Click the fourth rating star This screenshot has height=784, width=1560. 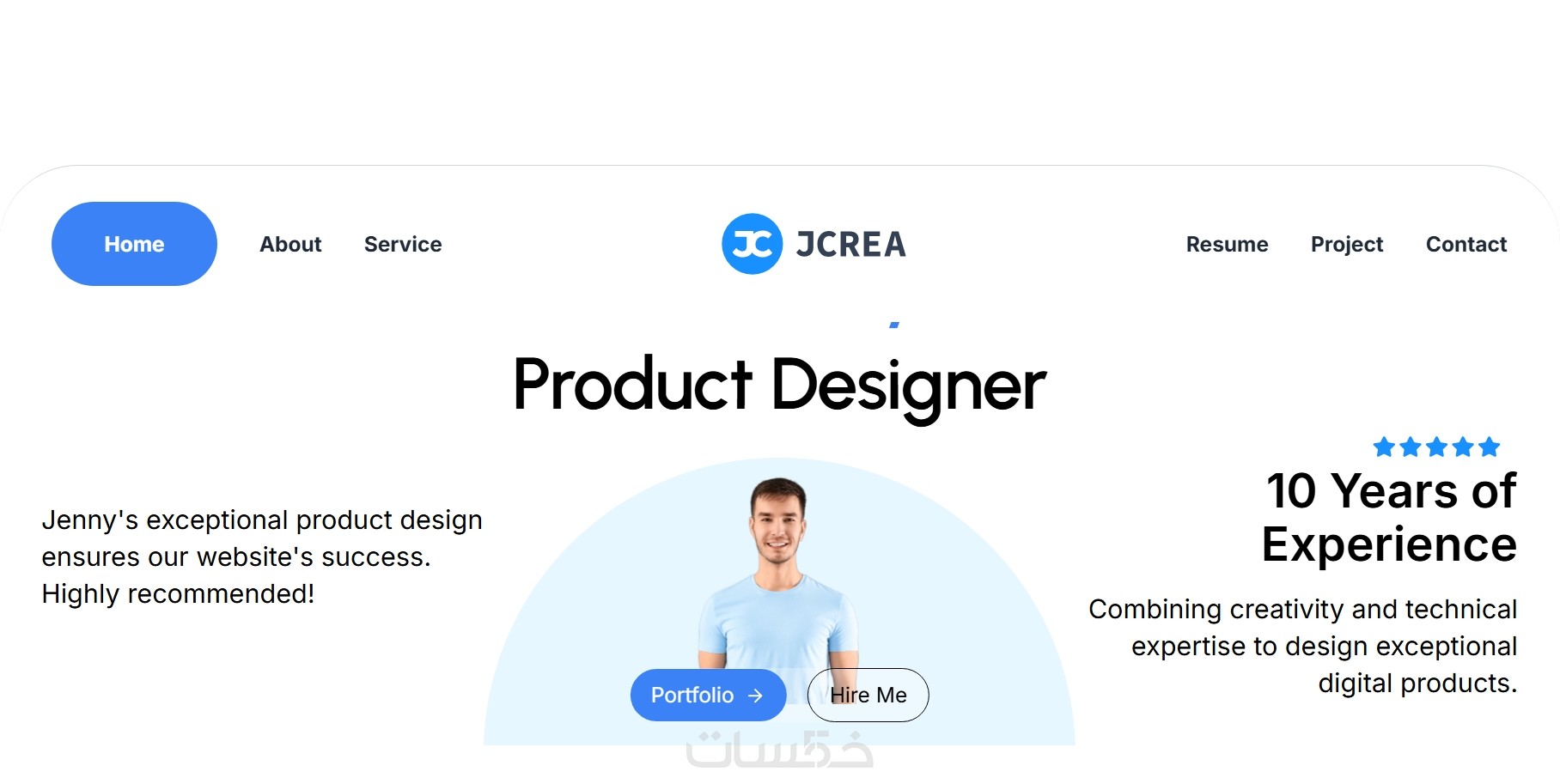1463,447
